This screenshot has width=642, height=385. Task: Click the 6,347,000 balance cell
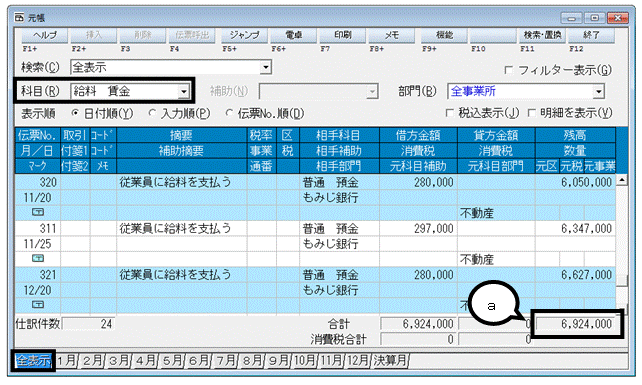coord(575,228)
